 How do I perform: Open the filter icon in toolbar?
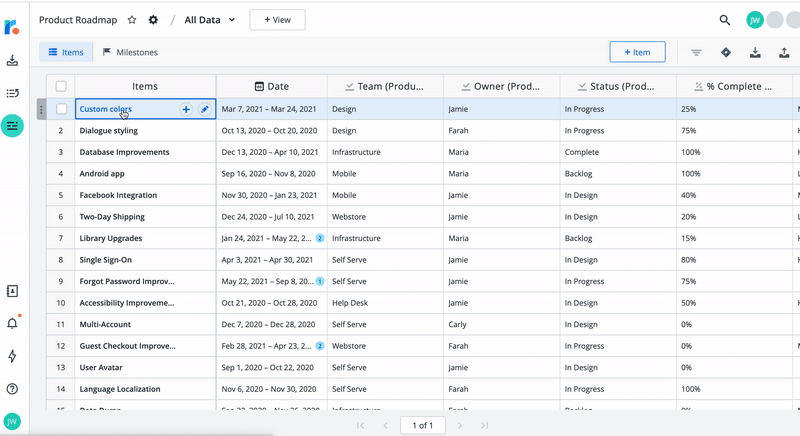click(x=696, y=53)
